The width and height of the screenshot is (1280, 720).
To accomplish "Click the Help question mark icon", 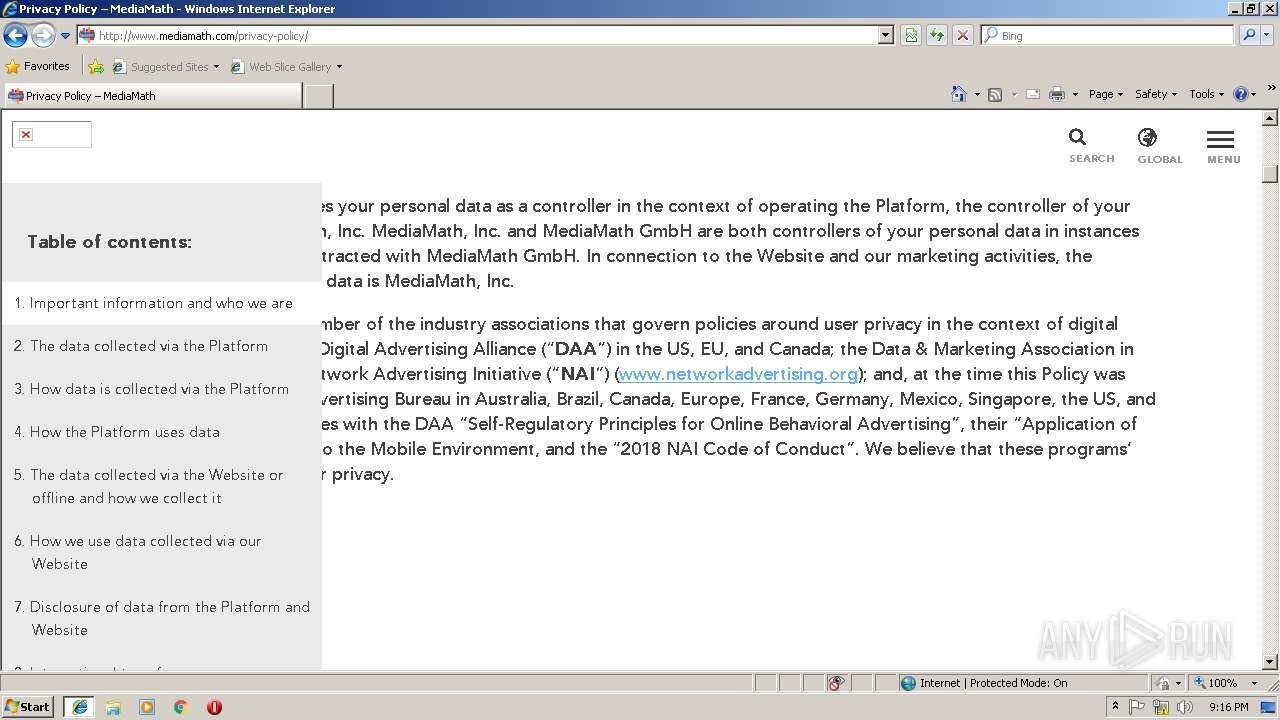I will (x=1241, y=94).
